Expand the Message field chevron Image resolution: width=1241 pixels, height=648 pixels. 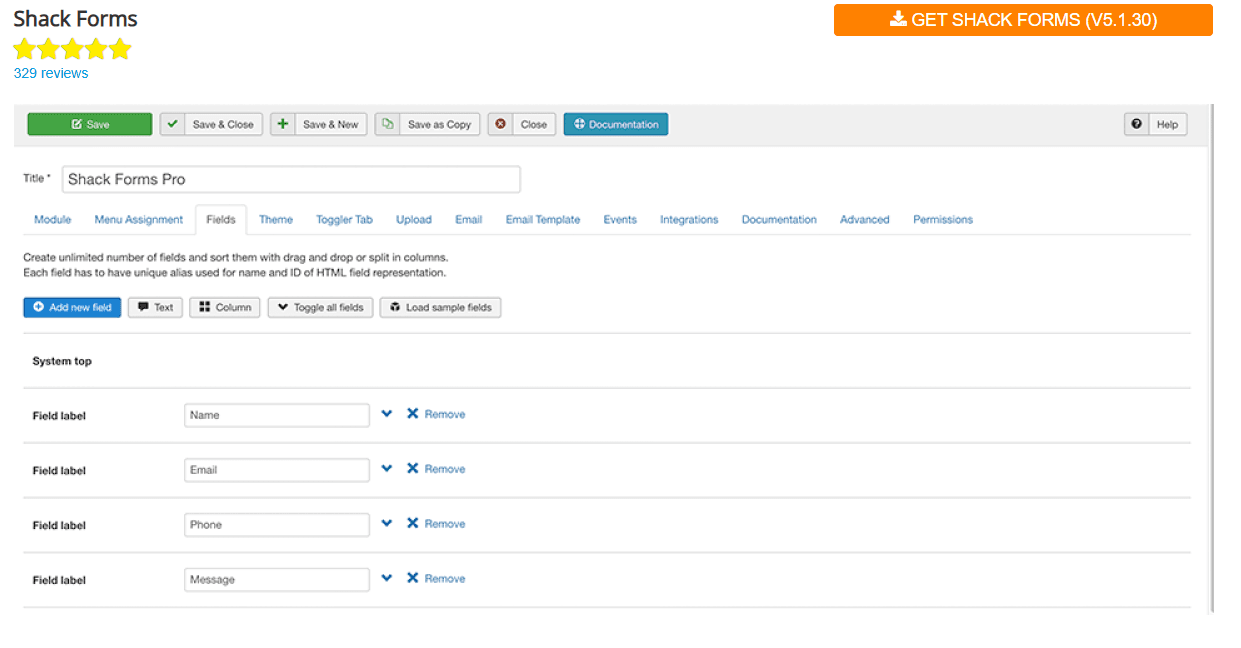point(387,579)
